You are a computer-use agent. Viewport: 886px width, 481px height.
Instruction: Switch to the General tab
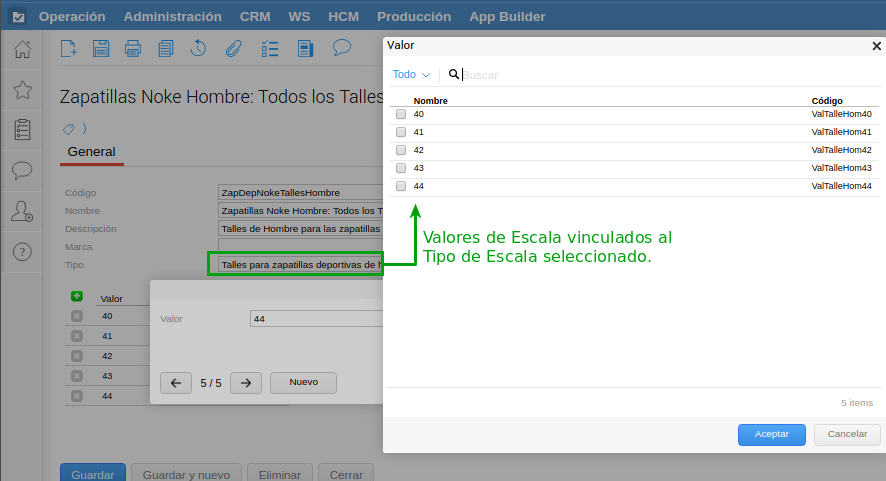91,152
